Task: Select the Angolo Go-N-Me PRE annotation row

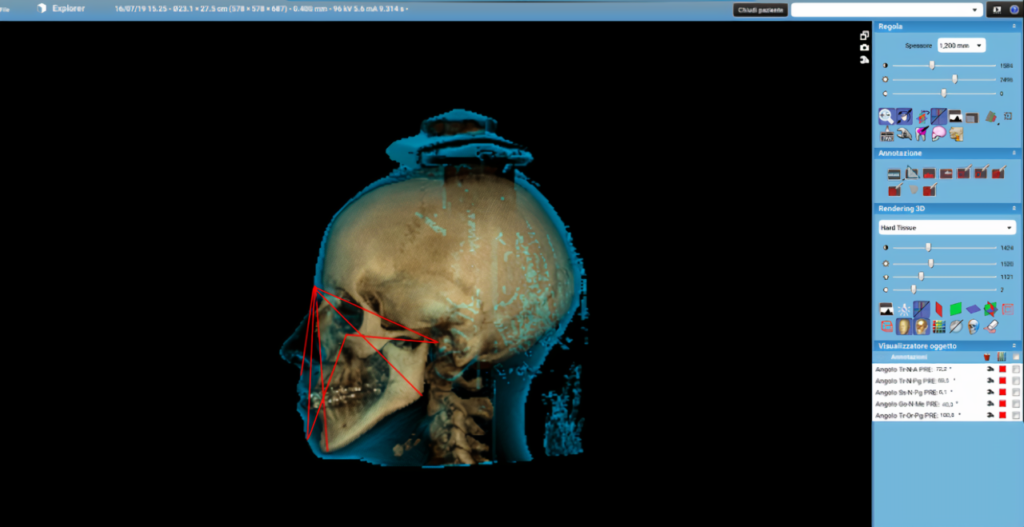Action: tap(947, 404)
